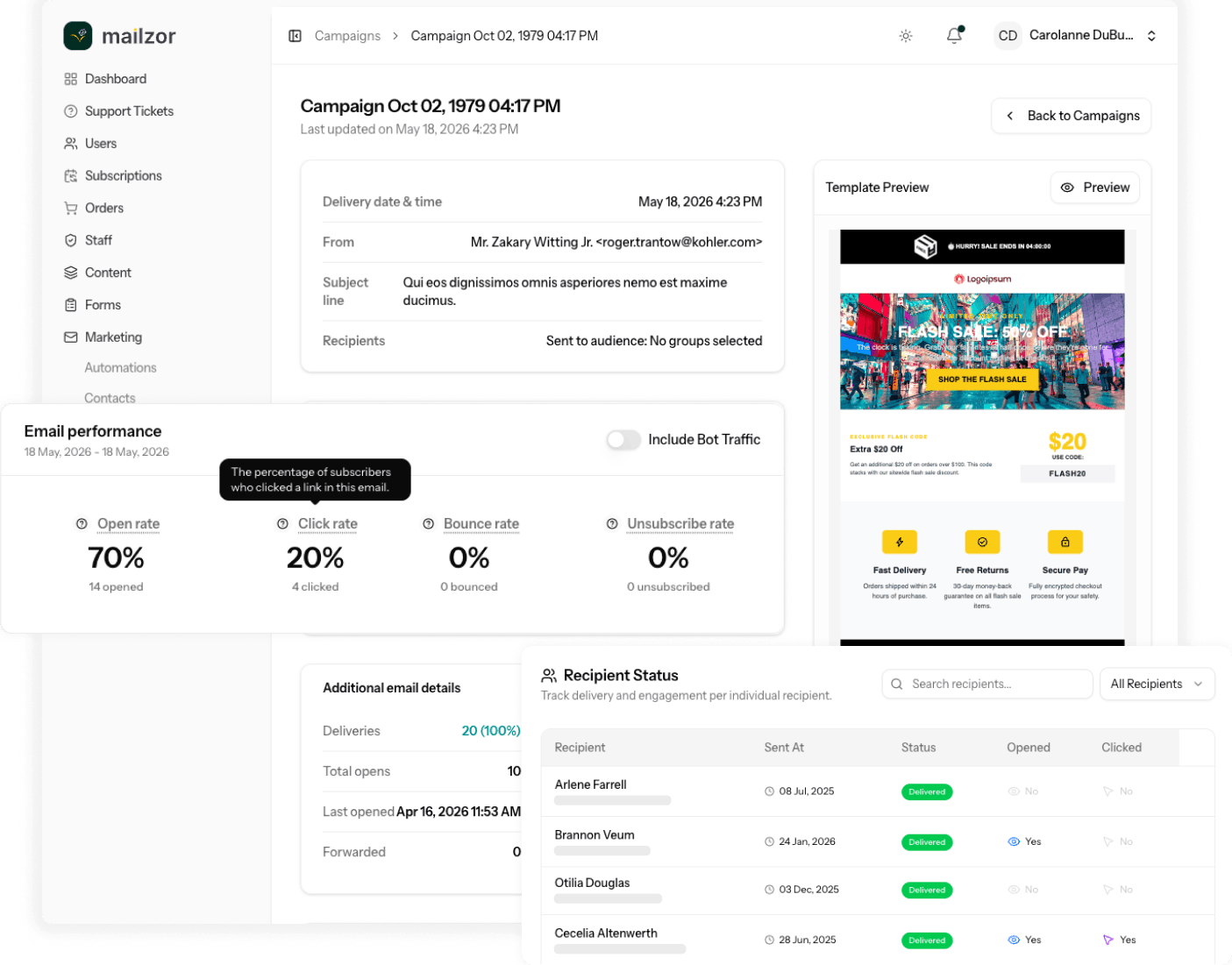Click the Click rate label

coord(328,524)
